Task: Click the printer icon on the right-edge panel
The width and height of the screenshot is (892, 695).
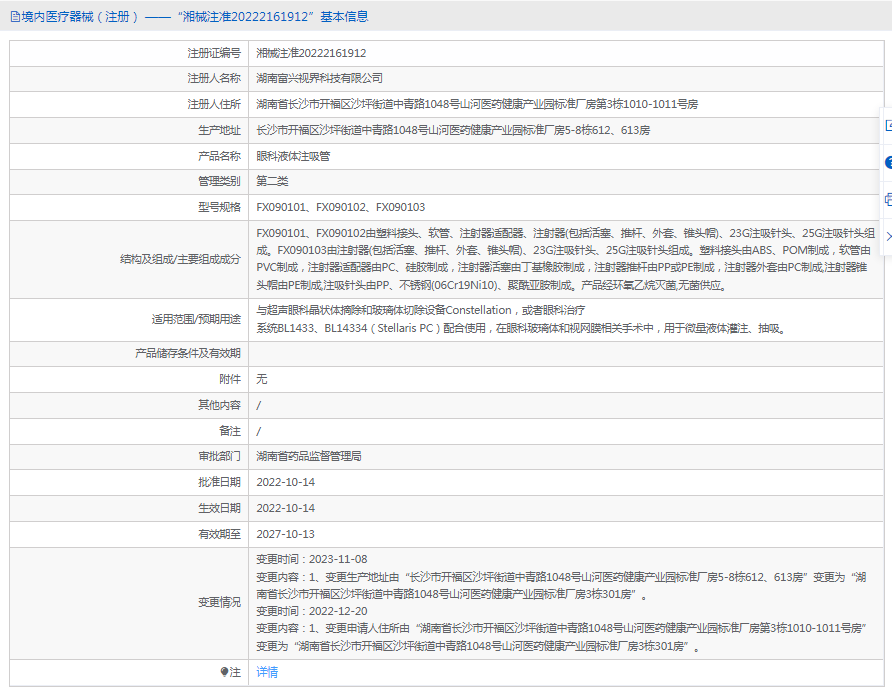Action: tap(888, 200)
